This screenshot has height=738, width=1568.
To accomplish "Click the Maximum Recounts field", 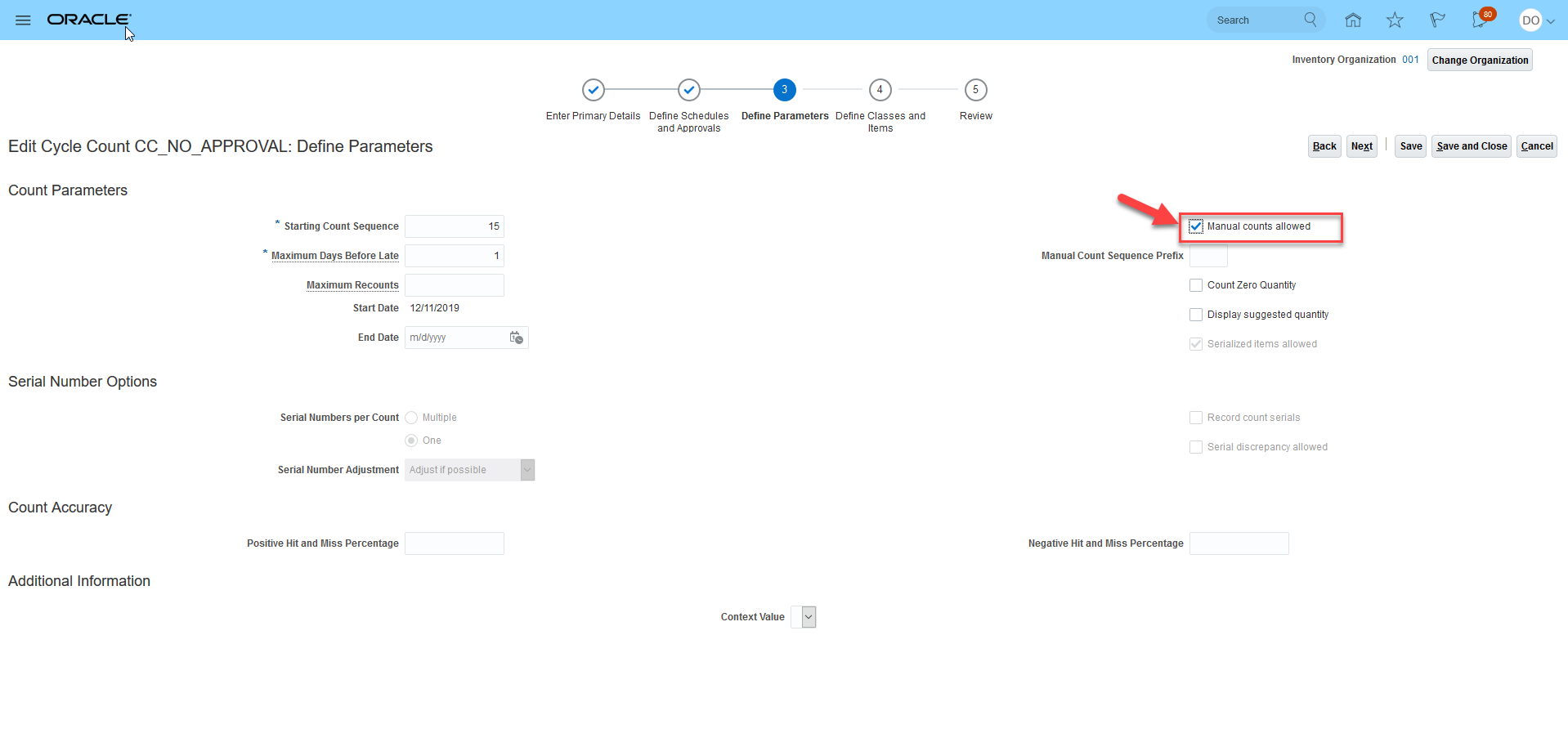I will pyautogui.click(x=455, y=285).
